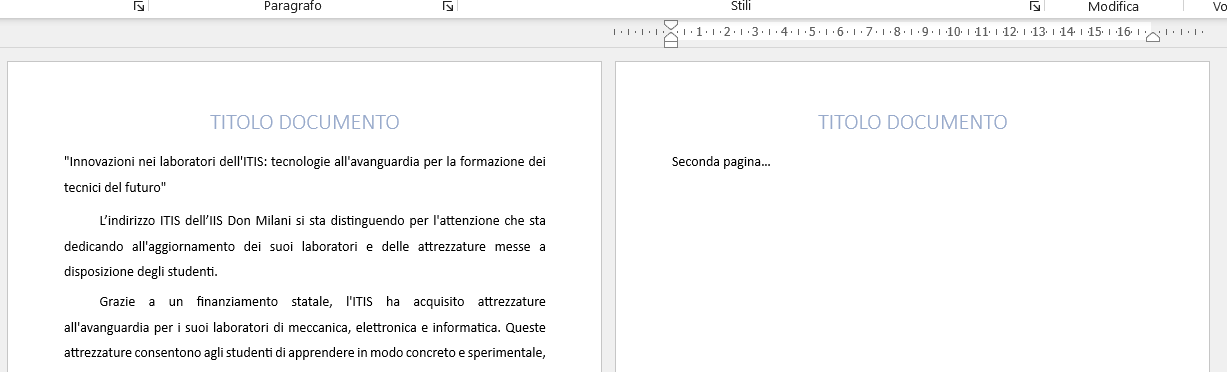Click the ruler at the 13 mark
Viewport: 1227px width, 372px height.
click(x=1039, y=32)
